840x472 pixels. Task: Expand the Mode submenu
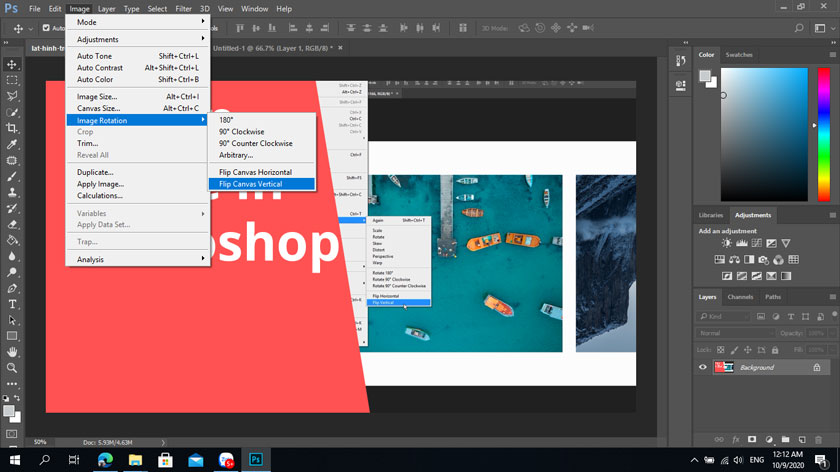coord(138,22)
